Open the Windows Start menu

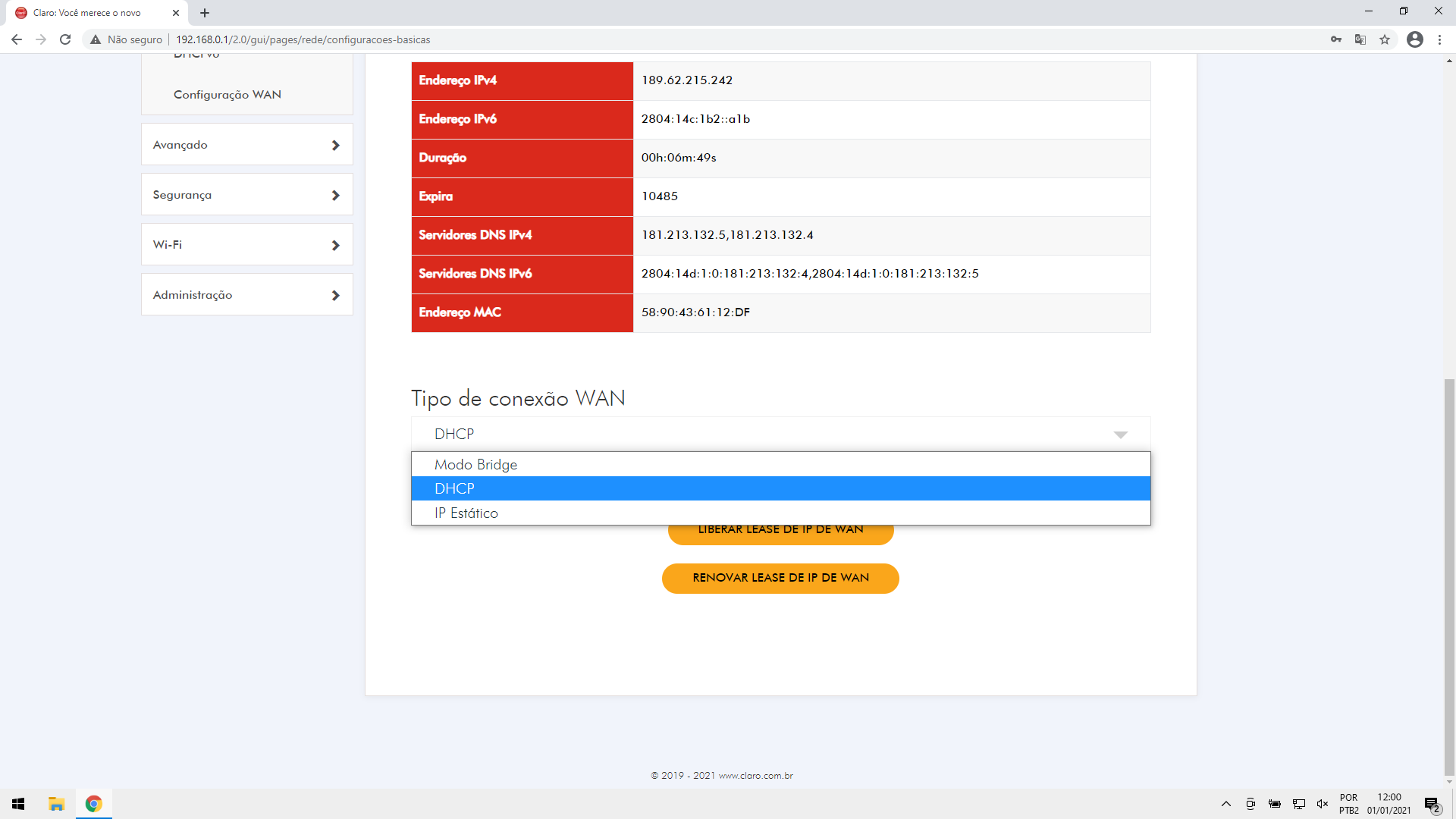pyautogui.click(x=18, y=804)
